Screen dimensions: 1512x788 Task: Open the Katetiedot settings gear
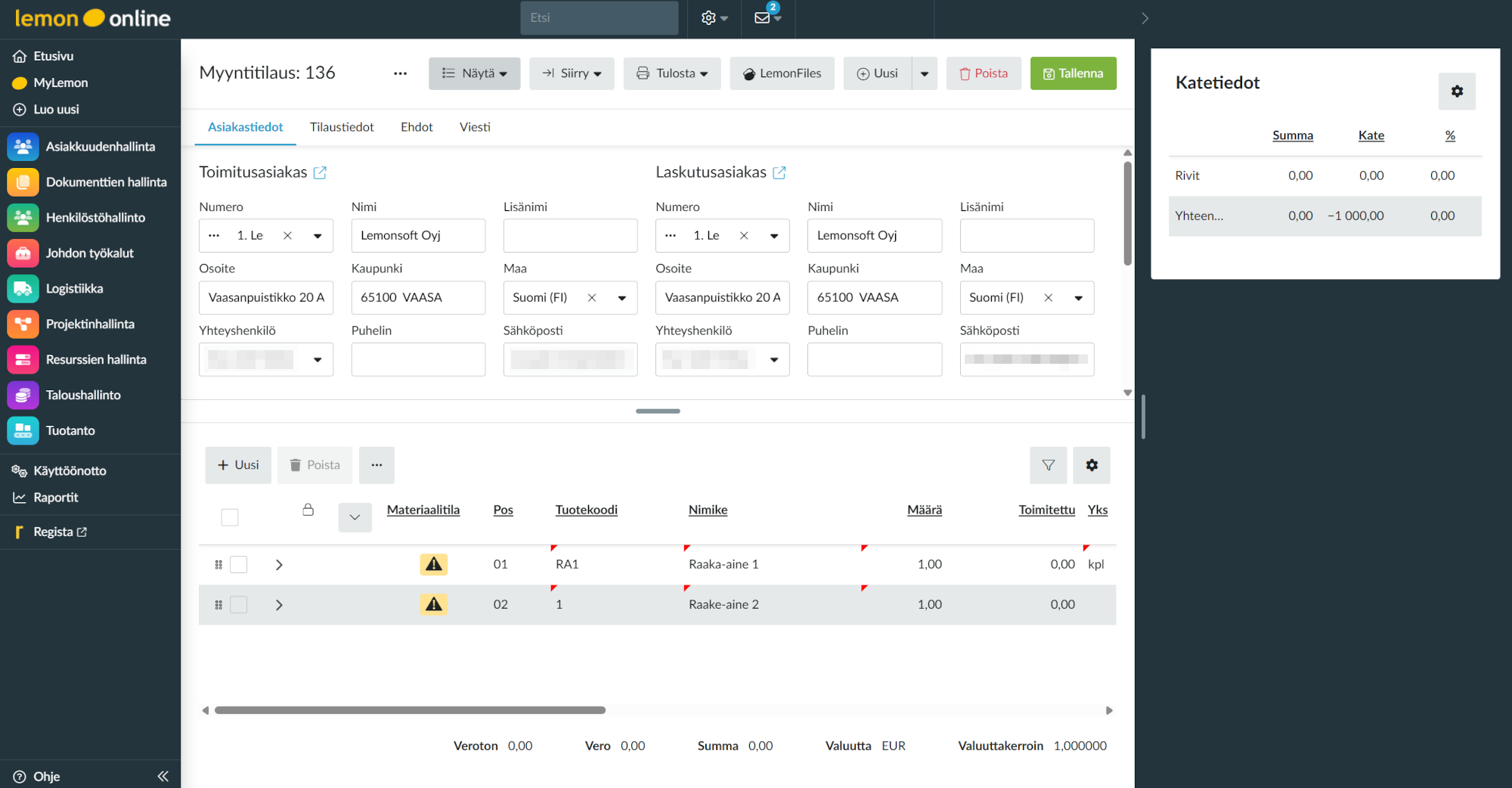1456,92
